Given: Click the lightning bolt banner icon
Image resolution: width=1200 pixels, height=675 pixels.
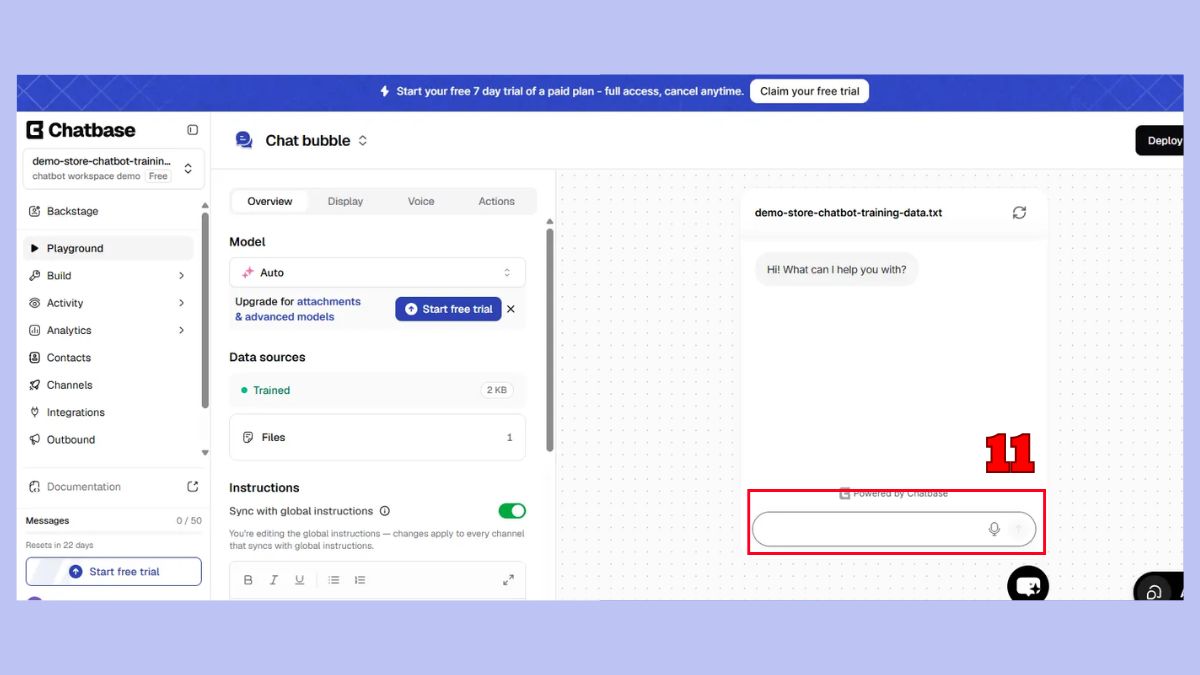Looking at the screenshot, I should pos(385,91).
